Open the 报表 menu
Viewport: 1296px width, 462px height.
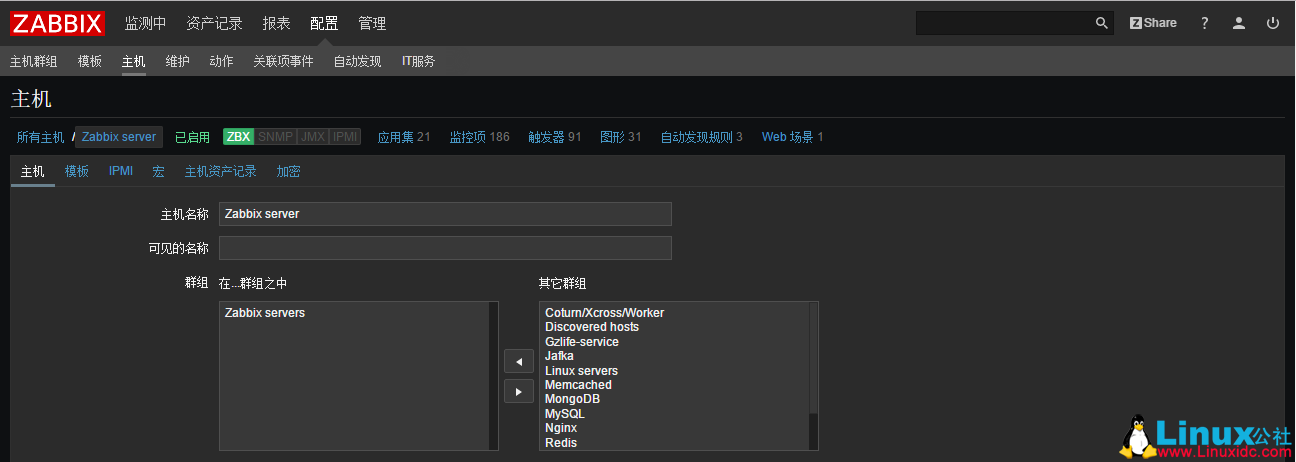tap(276, 23)
